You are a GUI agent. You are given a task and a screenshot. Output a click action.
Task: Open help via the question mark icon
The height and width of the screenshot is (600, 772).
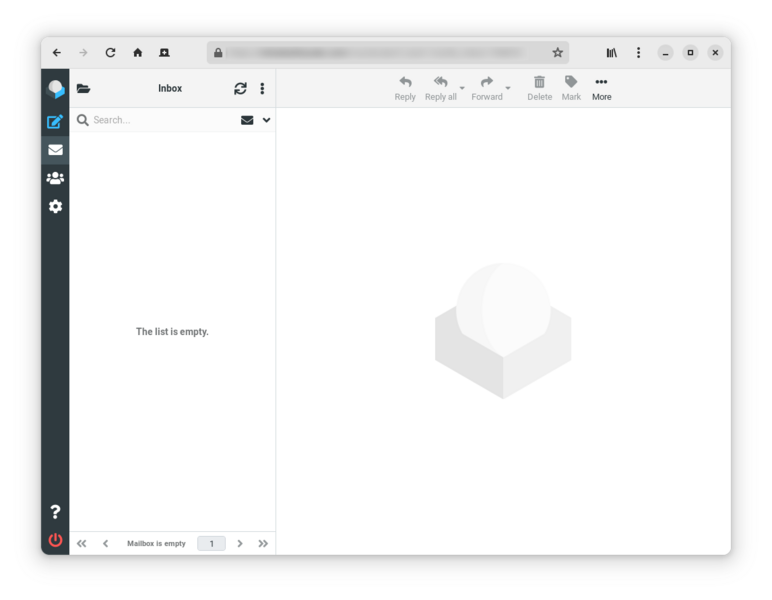pos(55,512)
